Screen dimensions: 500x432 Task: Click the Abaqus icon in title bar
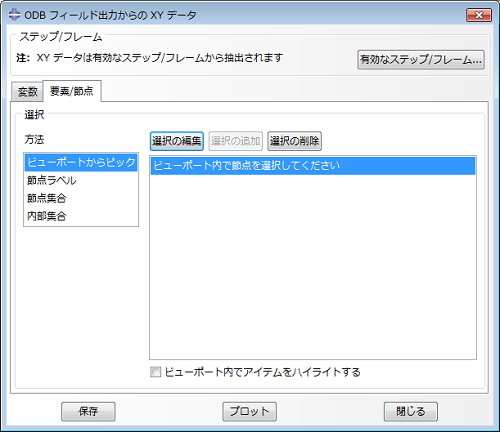(14, 15)
